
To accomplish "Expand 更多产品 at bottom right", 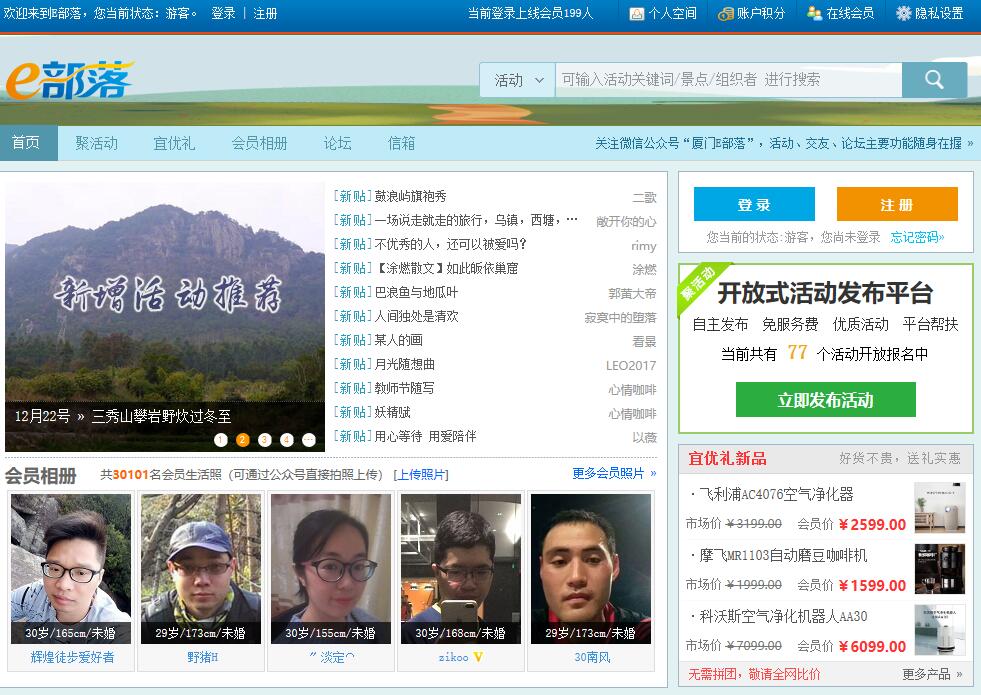I will [x=932, y=674].
